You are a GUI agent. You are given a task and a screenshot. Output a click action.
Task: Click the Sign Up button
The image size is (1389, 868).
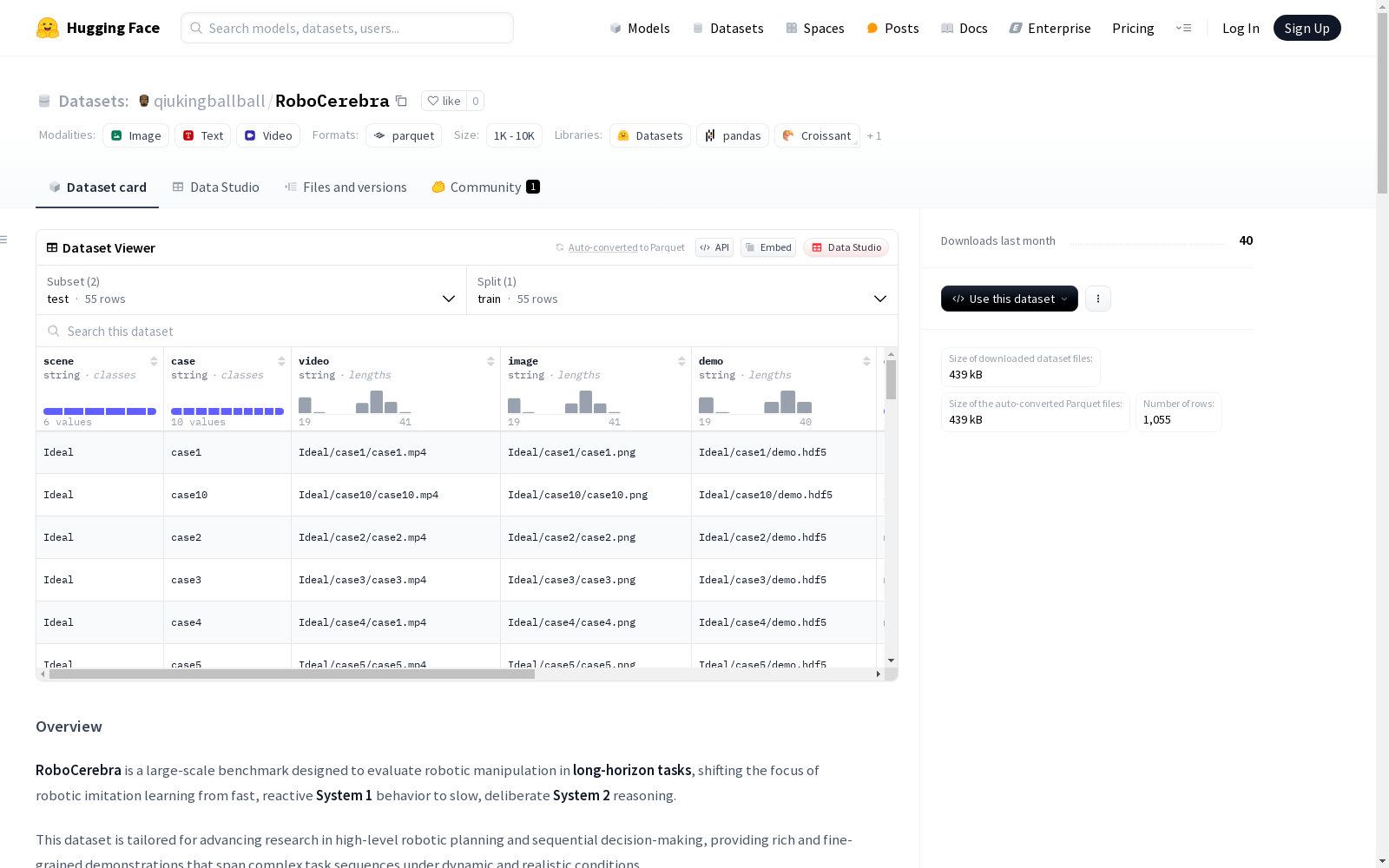coord(1307,28)
